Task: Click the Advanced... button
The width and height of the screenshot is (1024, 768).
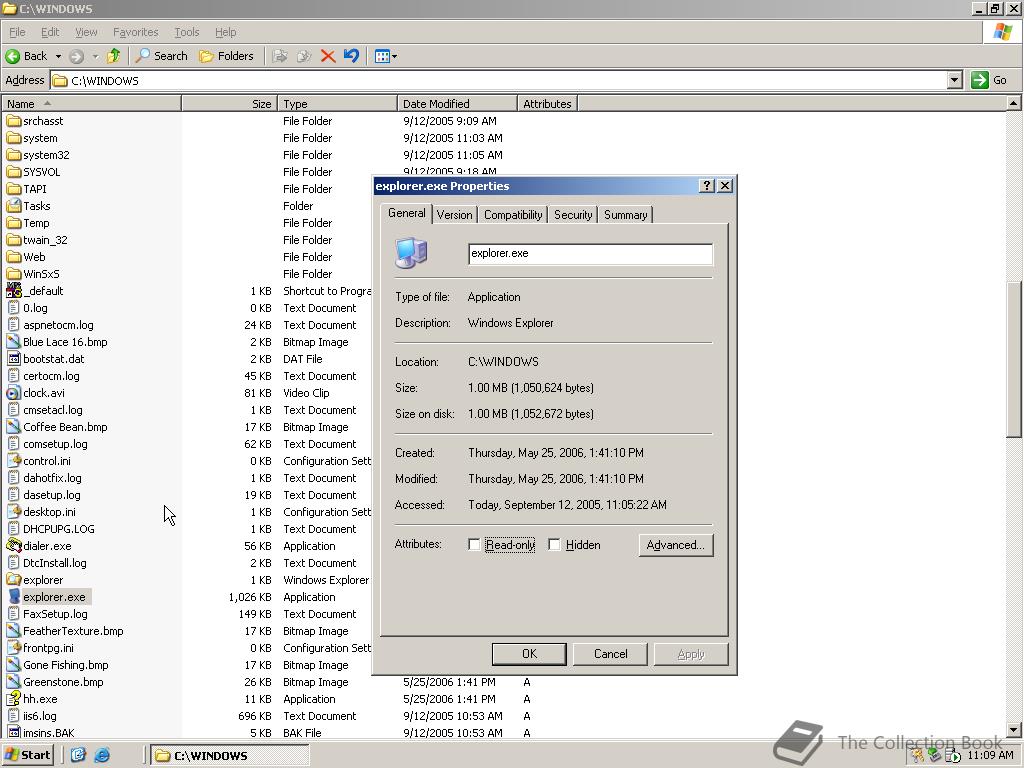Action: 675,545
